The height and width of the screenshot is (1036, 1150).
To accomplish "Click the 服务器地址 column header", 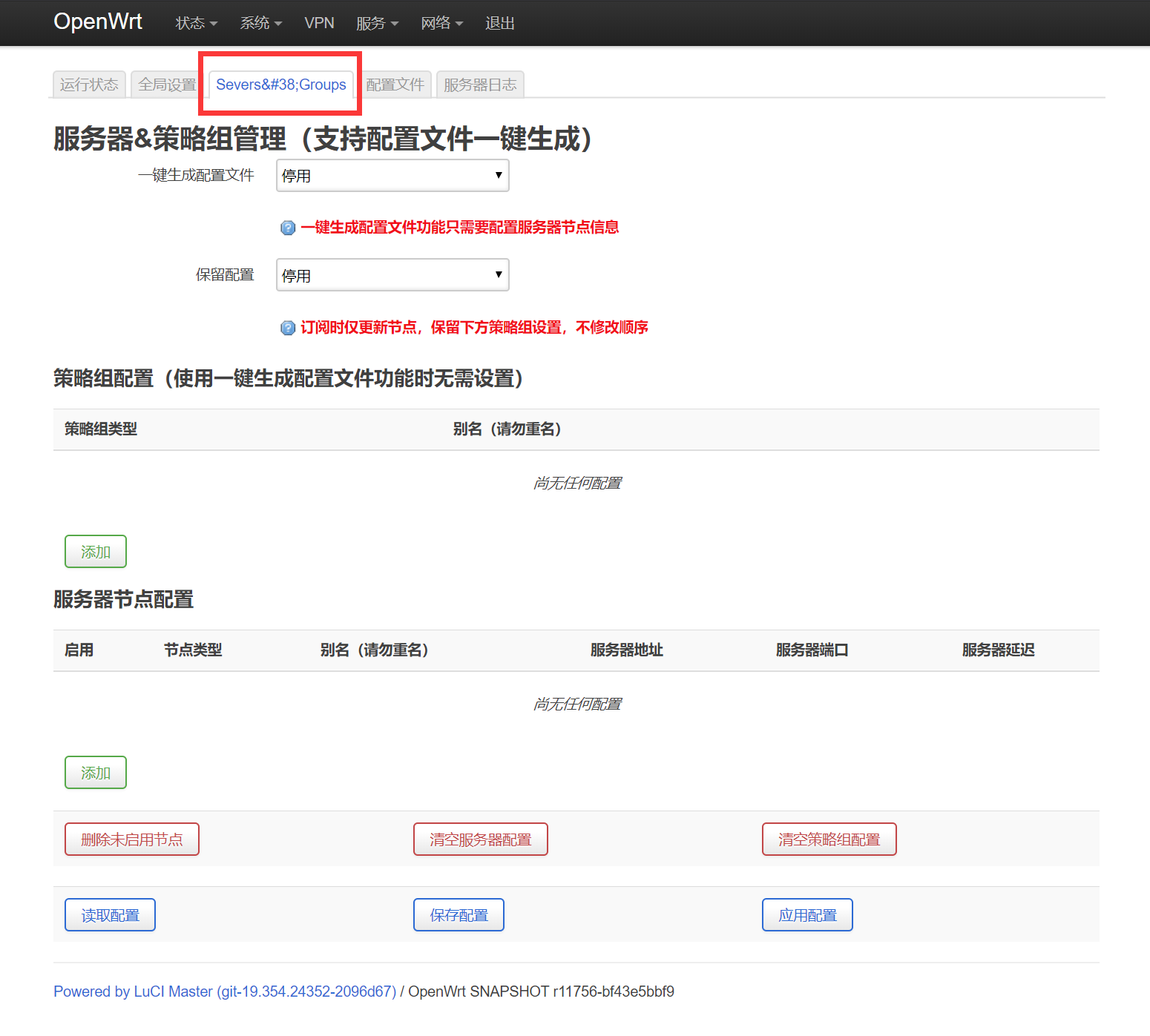I will pyautogui.click(x=627, y=650).
